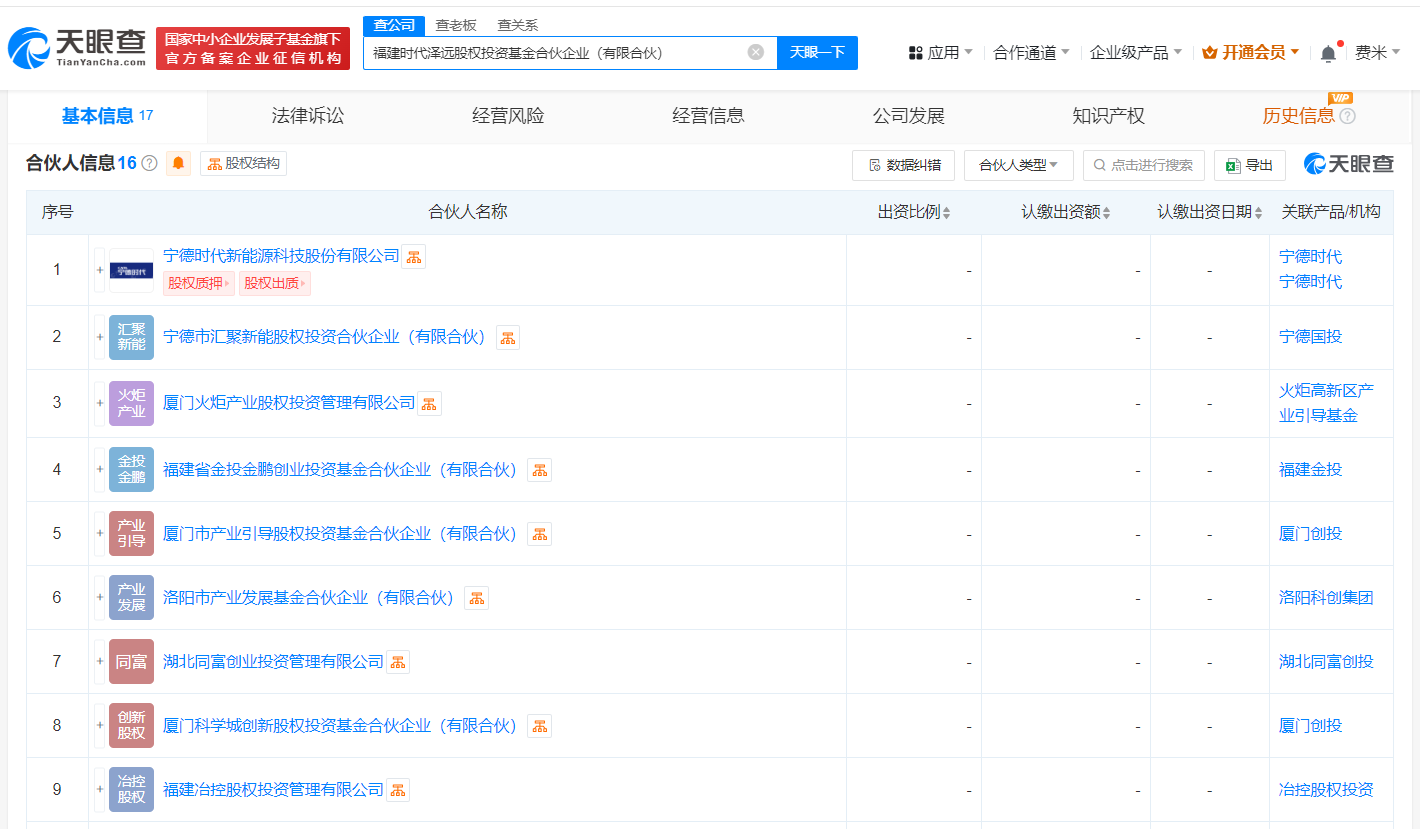Screen dimensions: 1420x829
Task: Open equity structure icon for 福建省金投金鹏创业投资基金
Action: pyautogui.click(x=539, y=470)
